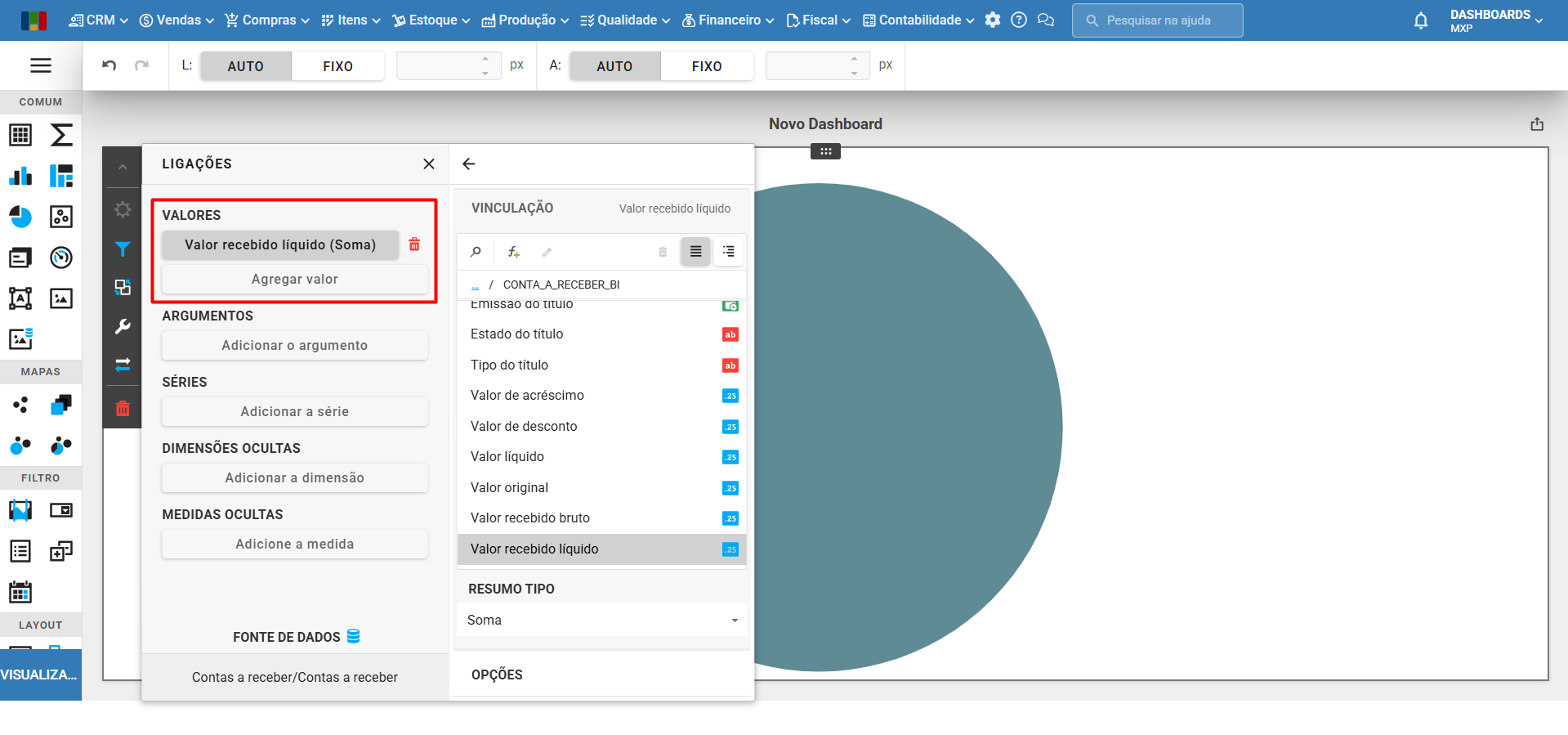Close the LIGAÇÕES panel
The image size is (1568, 735).
pyautogui.click(x=429, y=164)
